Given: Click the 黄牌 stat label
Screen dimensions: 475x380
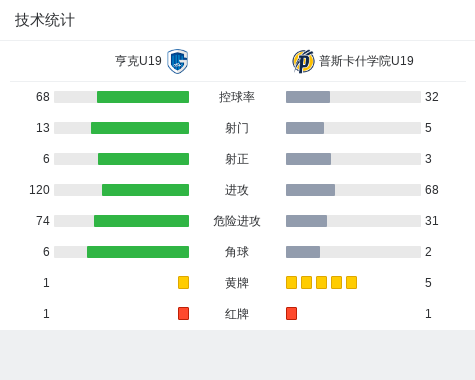Looking at the screenshot, I should (x=237, y=283).
